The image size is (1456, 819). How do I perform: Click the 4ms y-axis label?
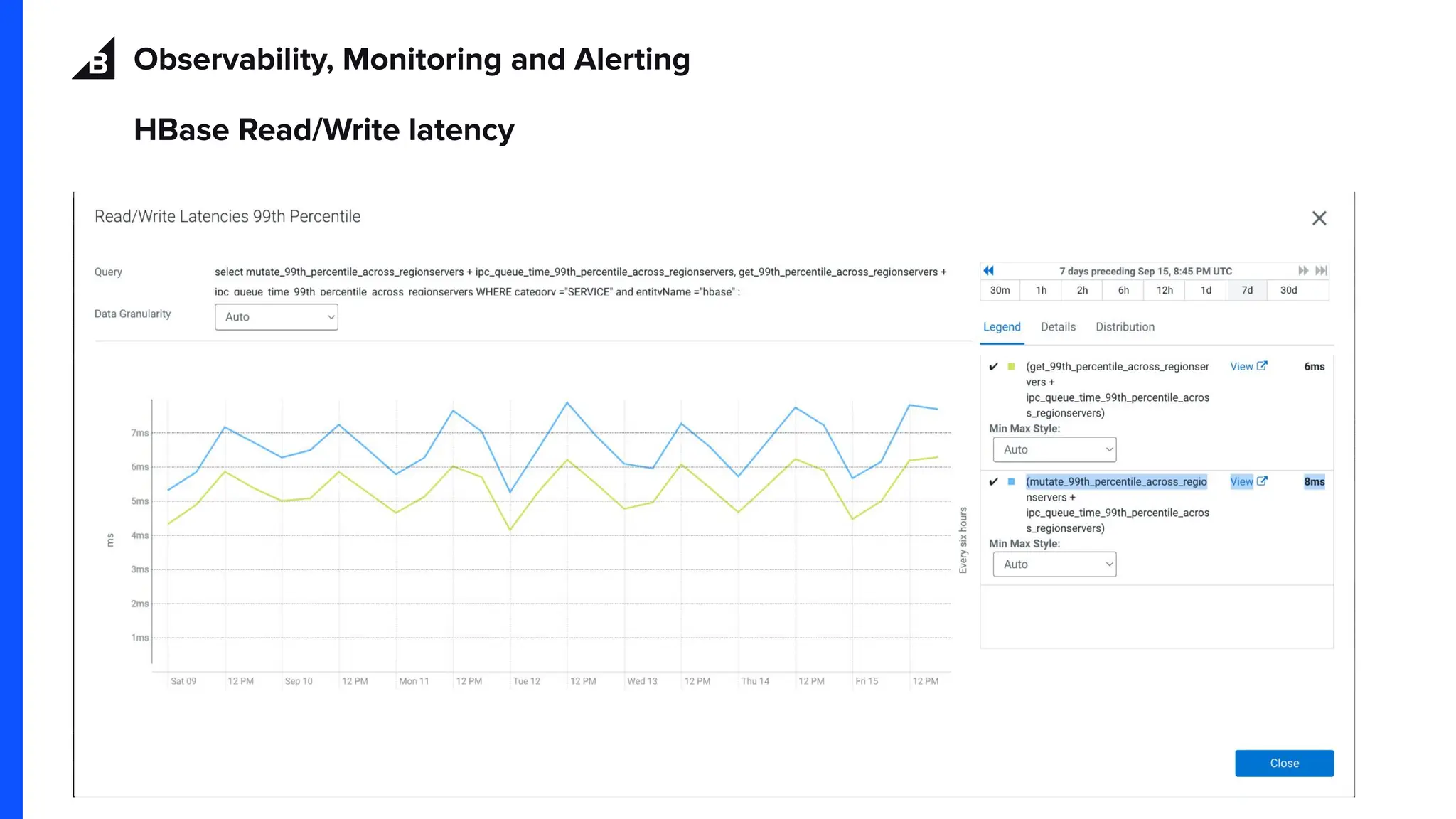(x=140, y=535)
